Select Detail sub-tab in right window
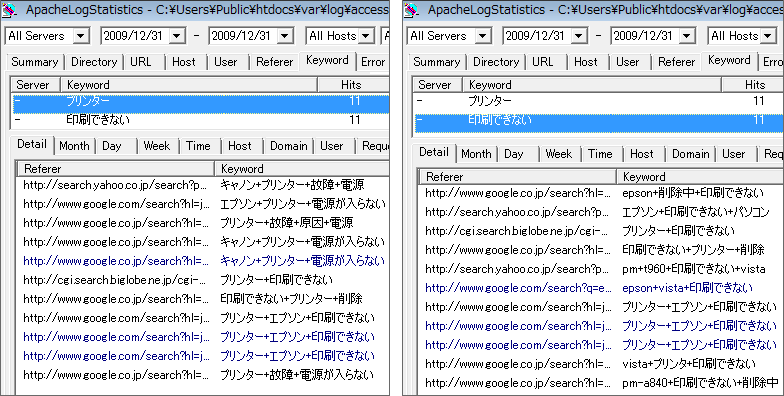784x396 pixels. 434,152
